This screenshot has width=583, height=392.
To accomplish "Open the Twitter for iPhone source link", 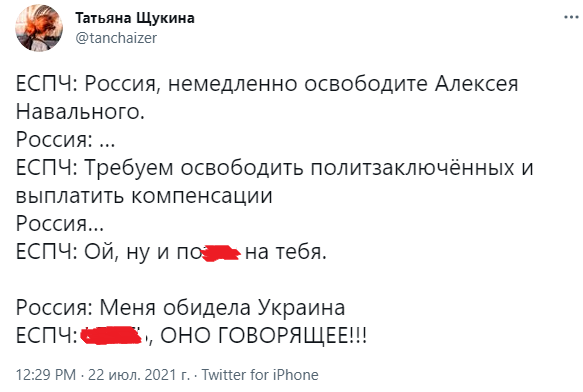I will pyautogui.click(x=260, y=375).
